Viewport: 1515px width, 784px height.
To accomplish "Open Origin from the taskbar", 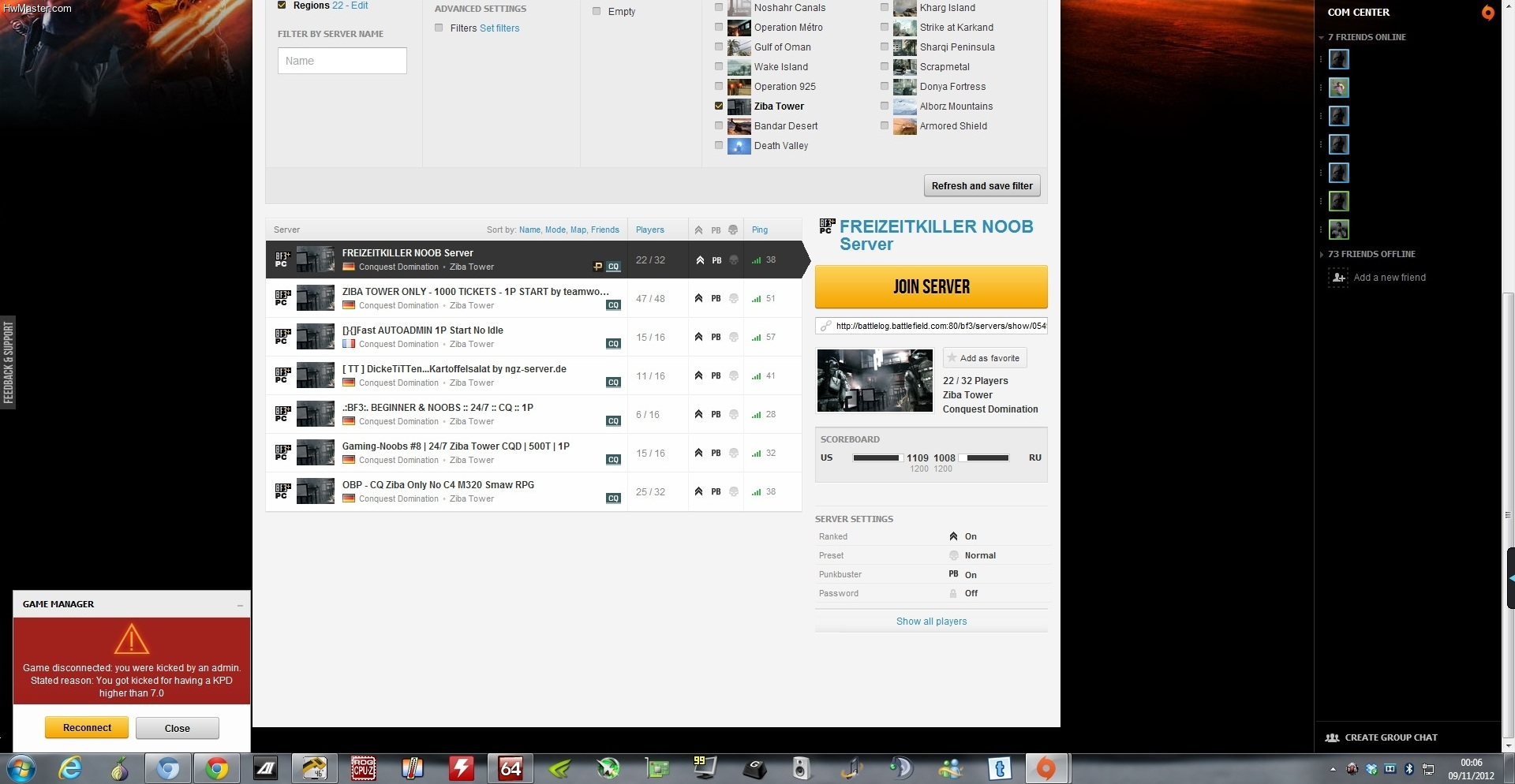I will click(1046, 768).
